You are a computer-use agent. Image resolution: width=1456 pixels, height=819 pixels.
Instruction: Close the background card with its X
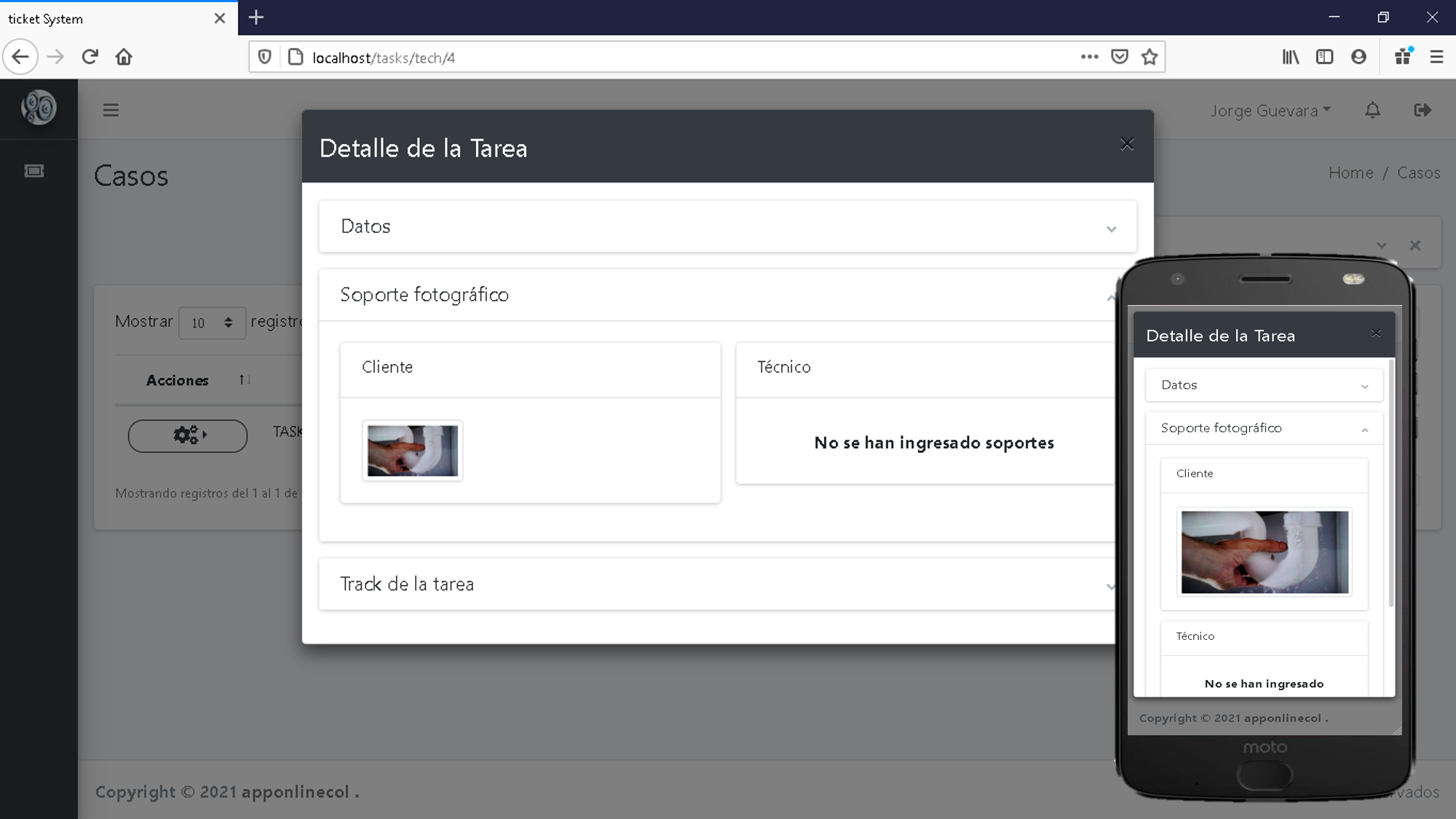(1415, 245)
